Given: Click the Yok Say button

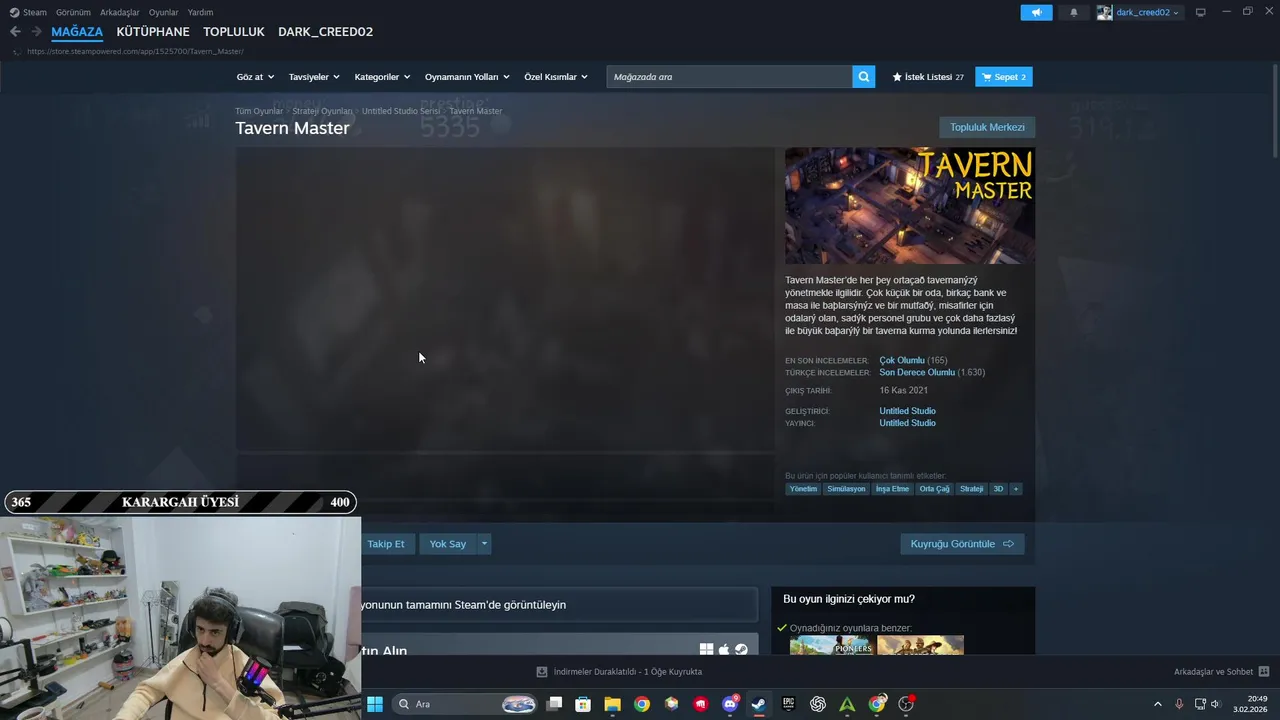Looking at the screenshot, I should [448, 544].
